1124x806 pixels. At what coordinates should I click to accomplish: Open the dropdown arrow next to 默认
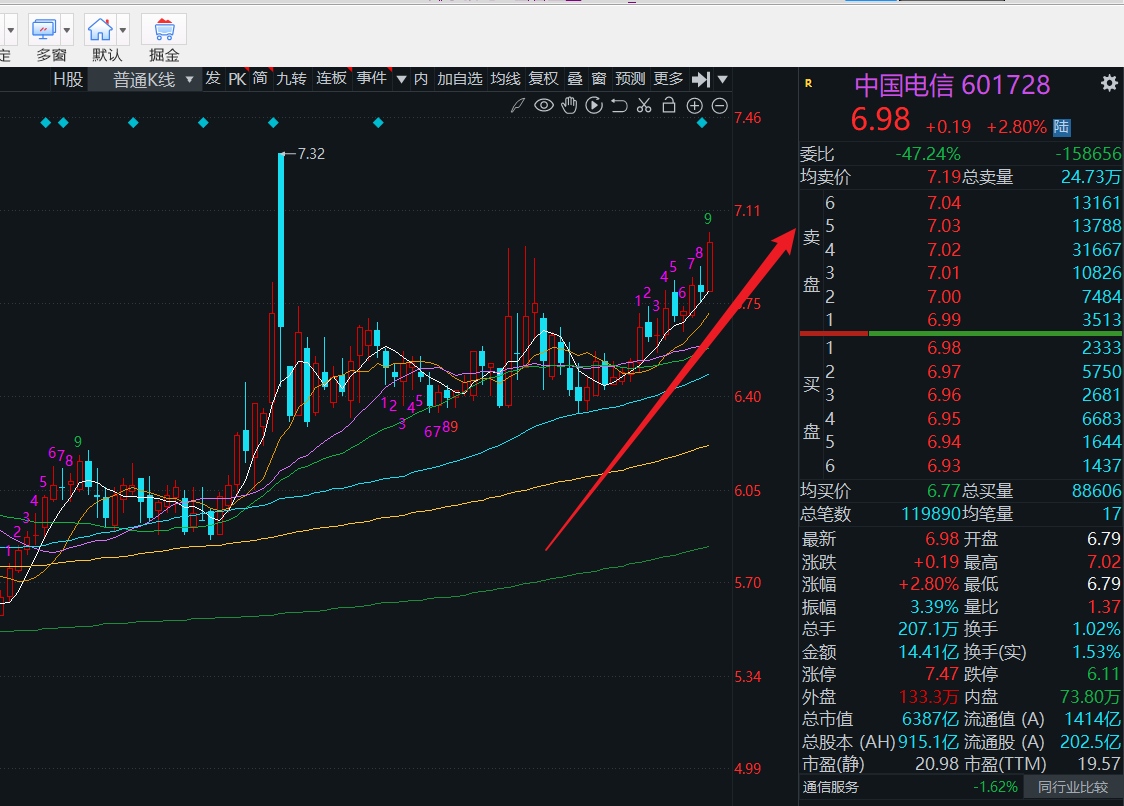coord(123,29)
